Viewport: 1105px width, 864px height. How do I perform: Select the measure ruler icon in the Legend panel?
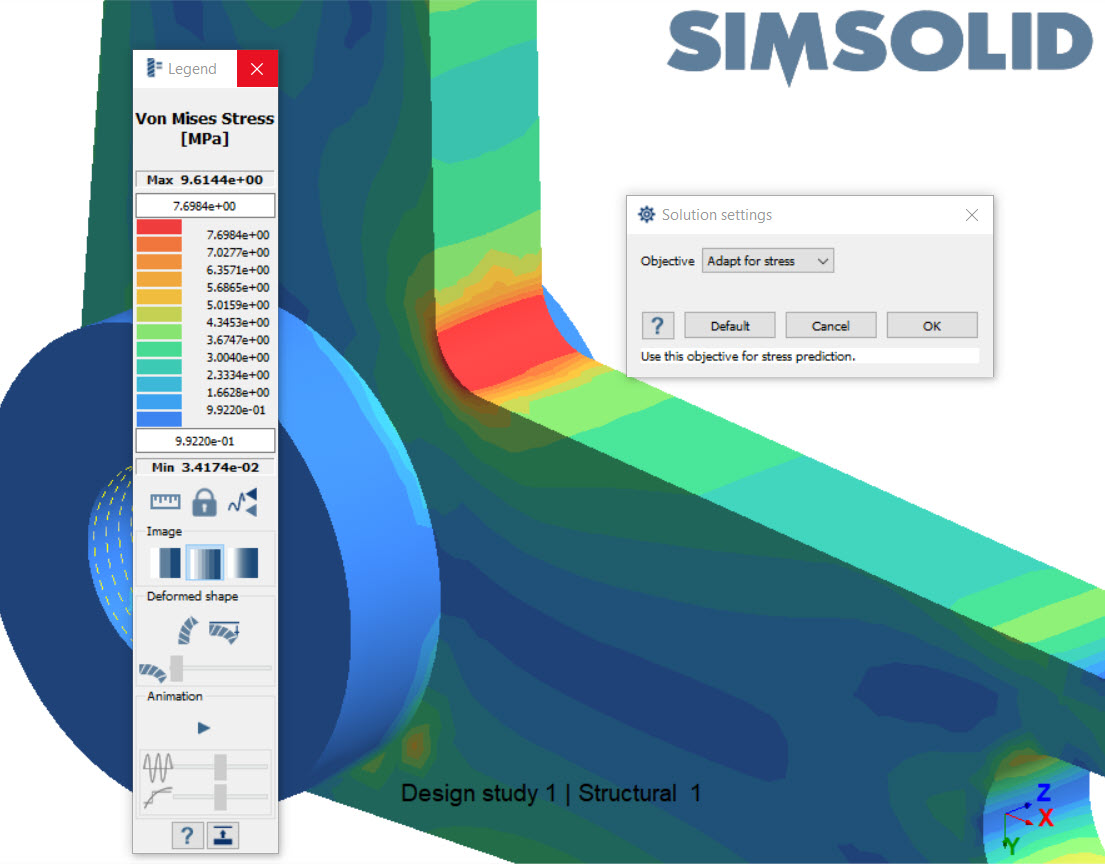[x=165, y=500]
